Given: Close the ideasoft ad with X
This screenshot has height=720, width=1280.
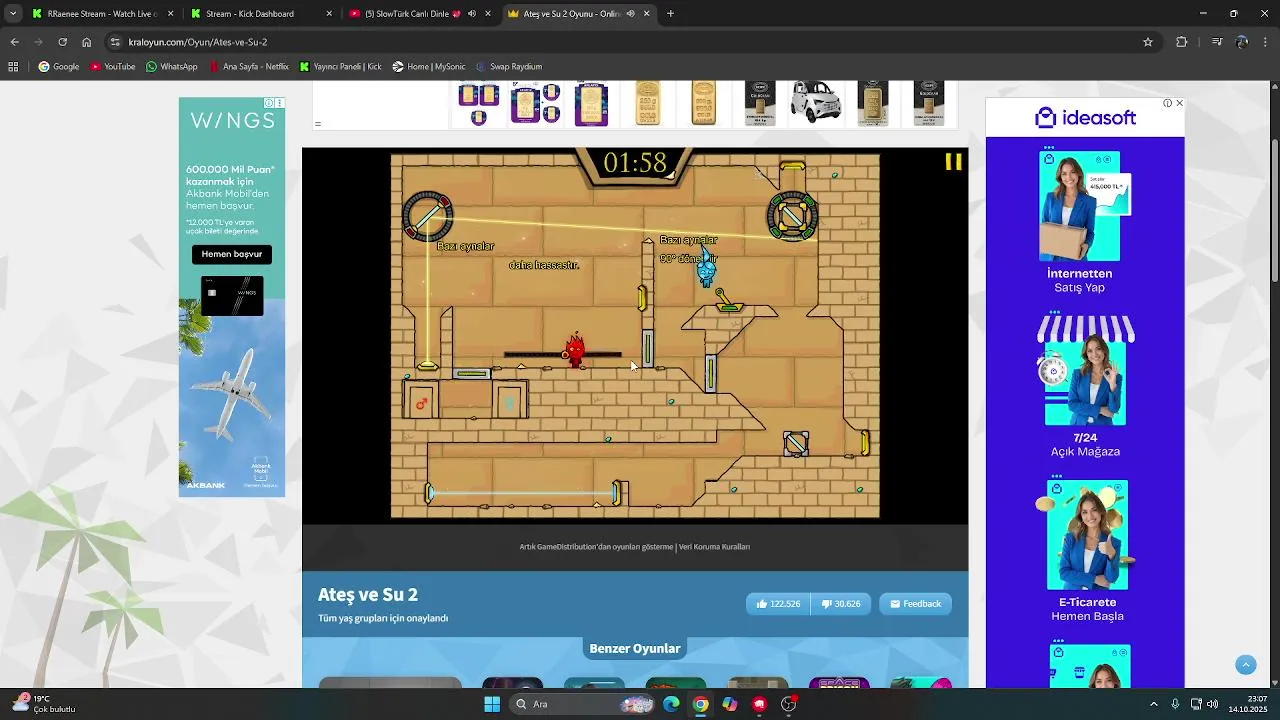Looking at the screenshot, I should click(1179, 103).
